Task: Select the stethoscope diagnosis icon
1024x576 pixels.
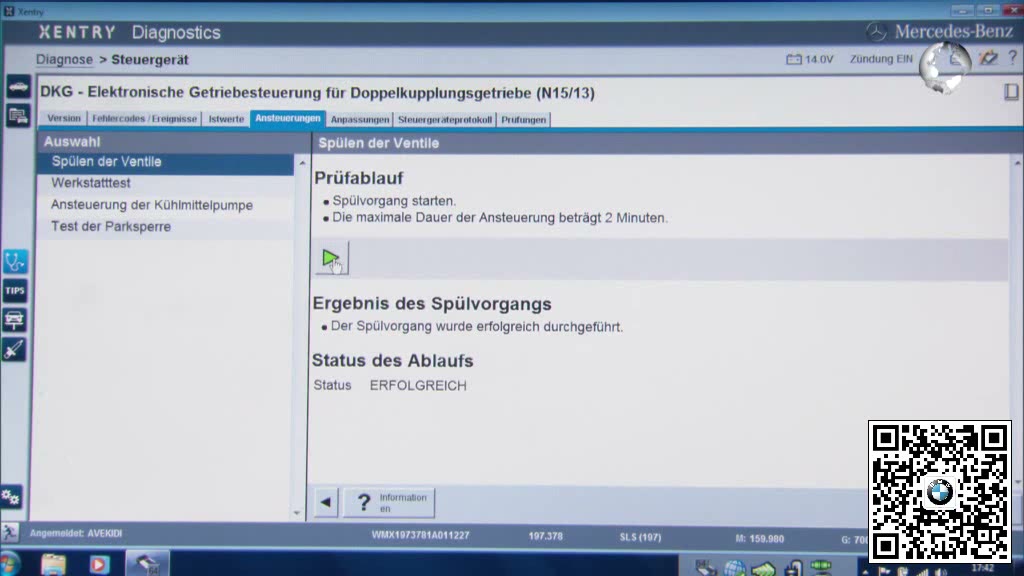Action: (x=15, y=262)
